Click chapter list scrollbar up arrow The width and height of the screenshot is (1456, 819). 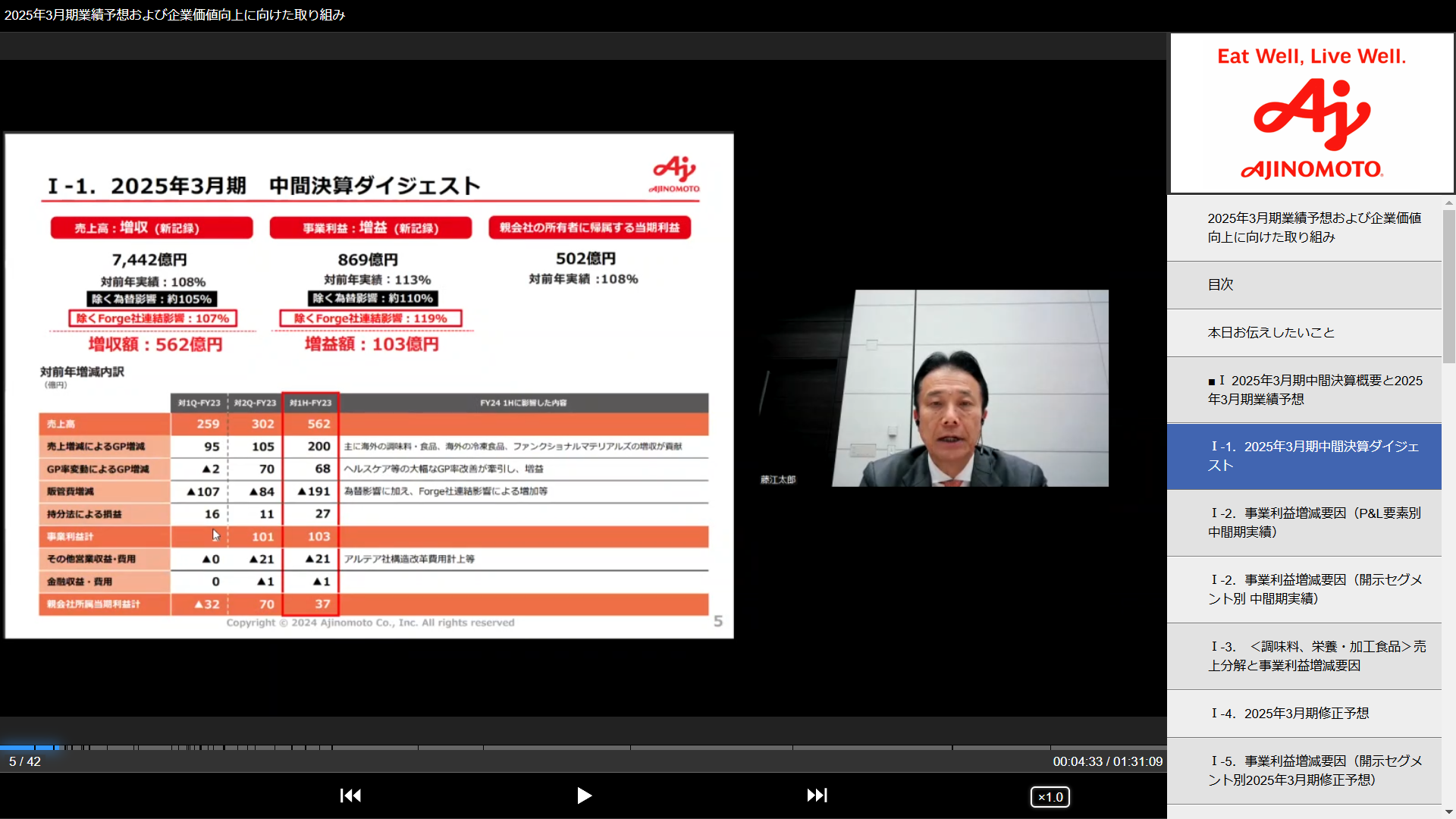(1449, 202)
